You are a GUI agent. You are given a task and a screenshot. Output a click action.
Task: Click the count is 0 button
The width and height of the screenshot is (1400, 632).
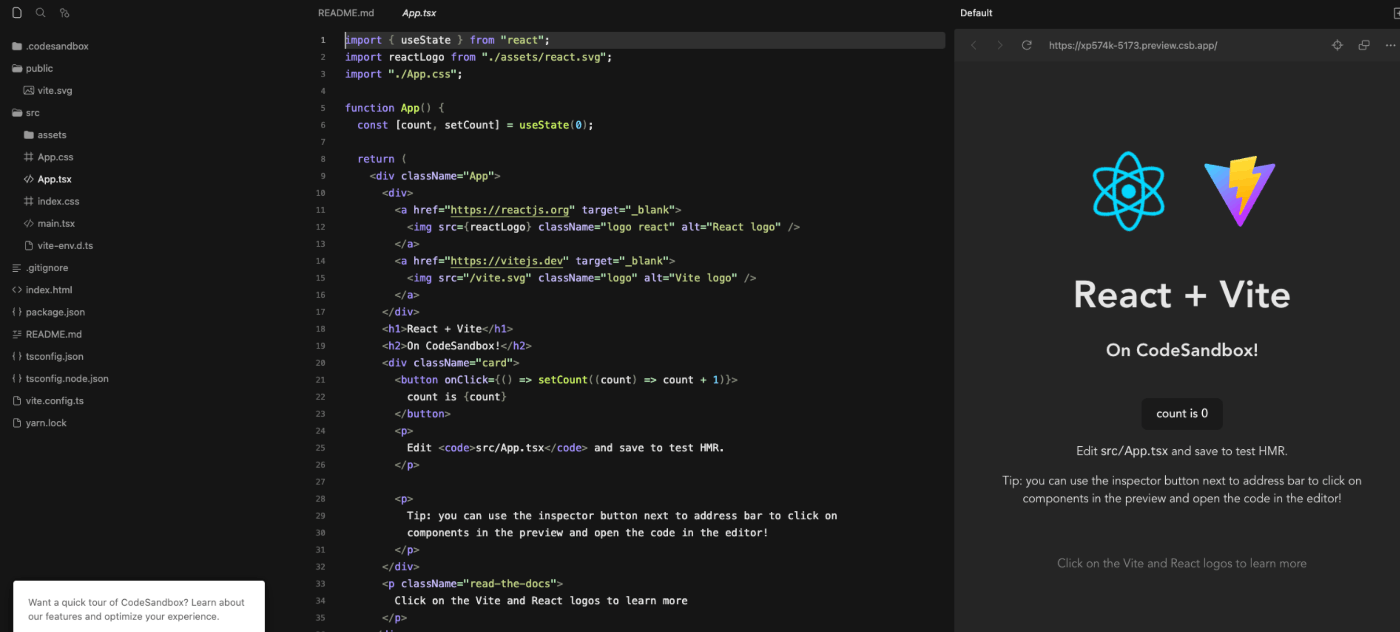[x=1181, y=413]
